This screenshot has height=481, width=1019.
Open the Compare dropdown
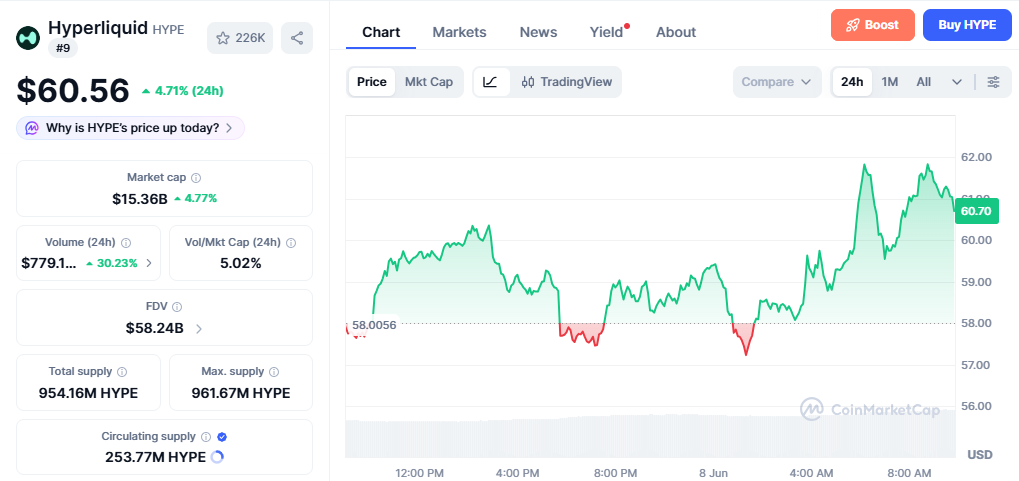coord(777,82)
